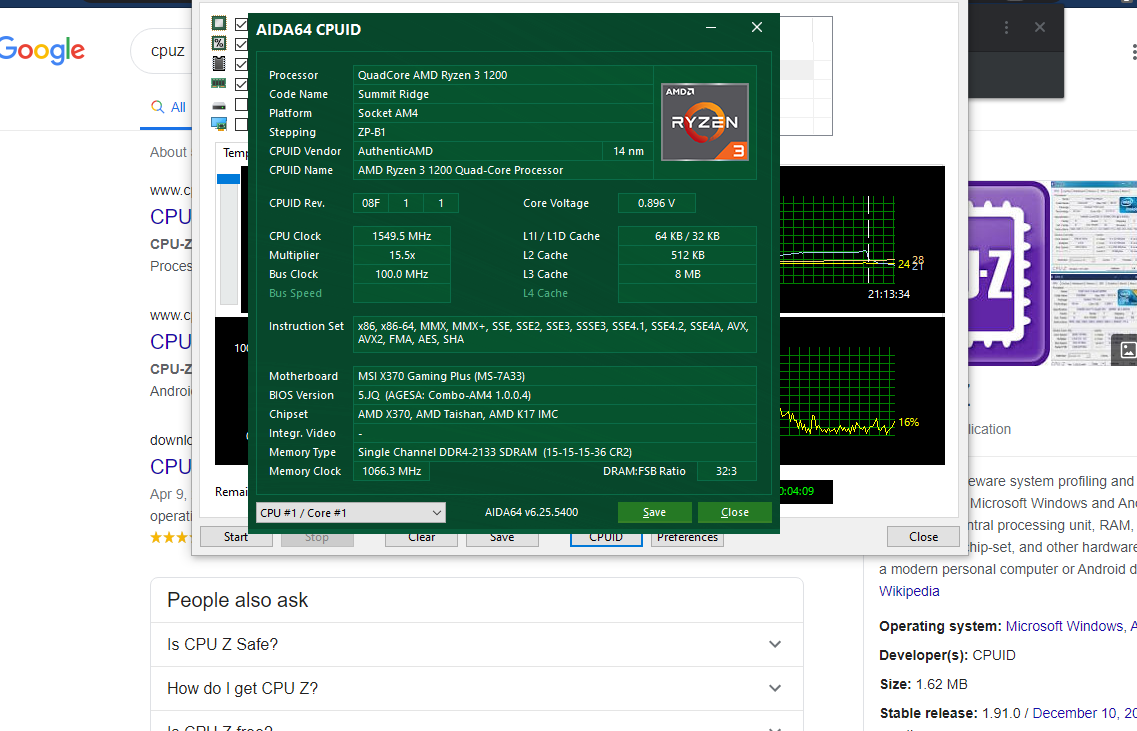
Task: Click the Clear button in stability test
Action: pyautogui.click(x=421, y=539)
